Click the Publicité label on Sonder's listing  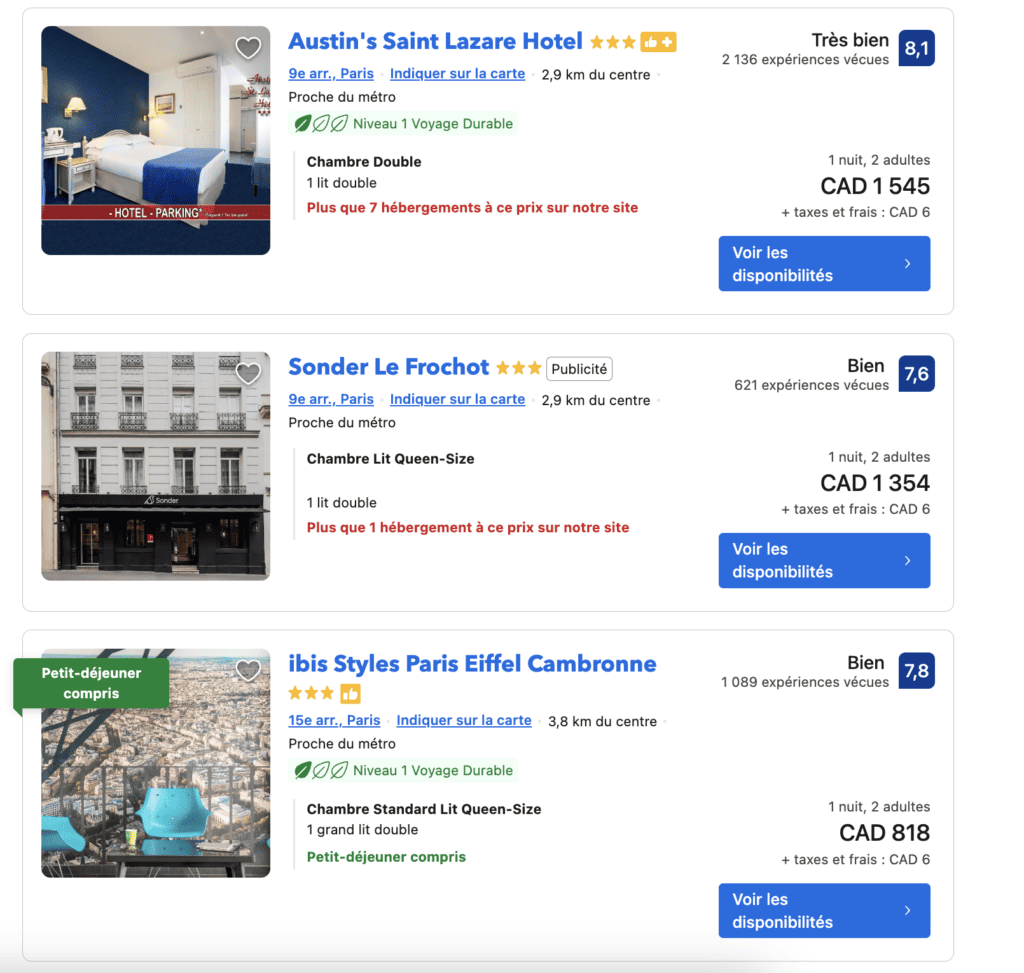(x=579, y=368)
